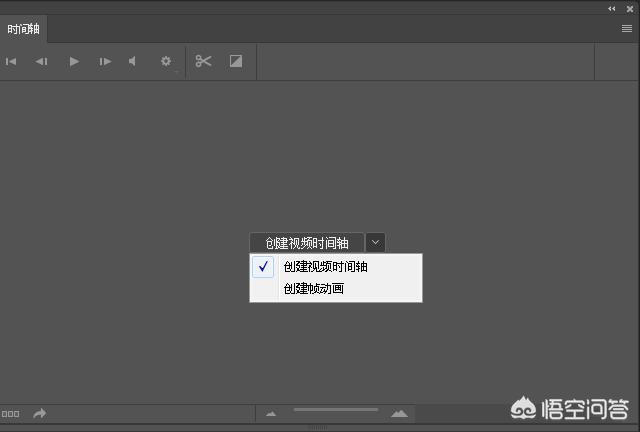
Task: Collapse the panel with double-arrow icon
Action: point(612,8)
